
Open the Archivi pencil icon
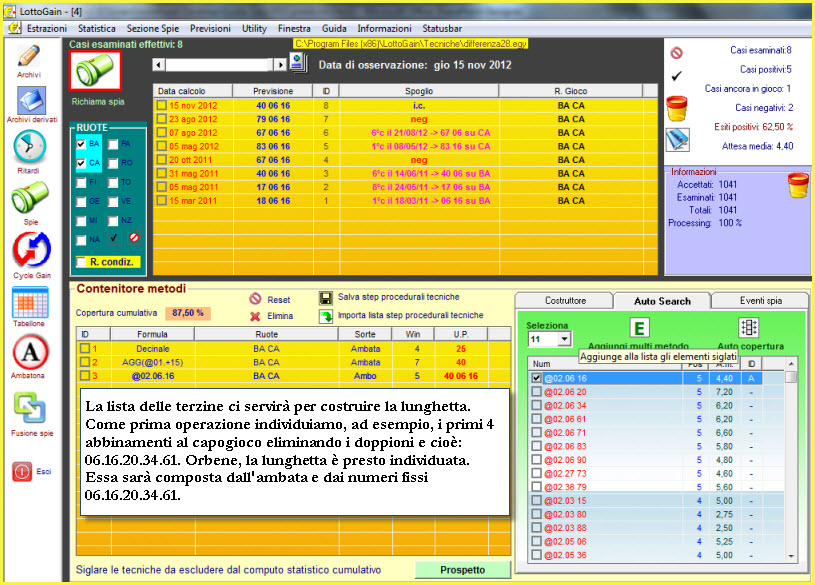pos(29,56)
